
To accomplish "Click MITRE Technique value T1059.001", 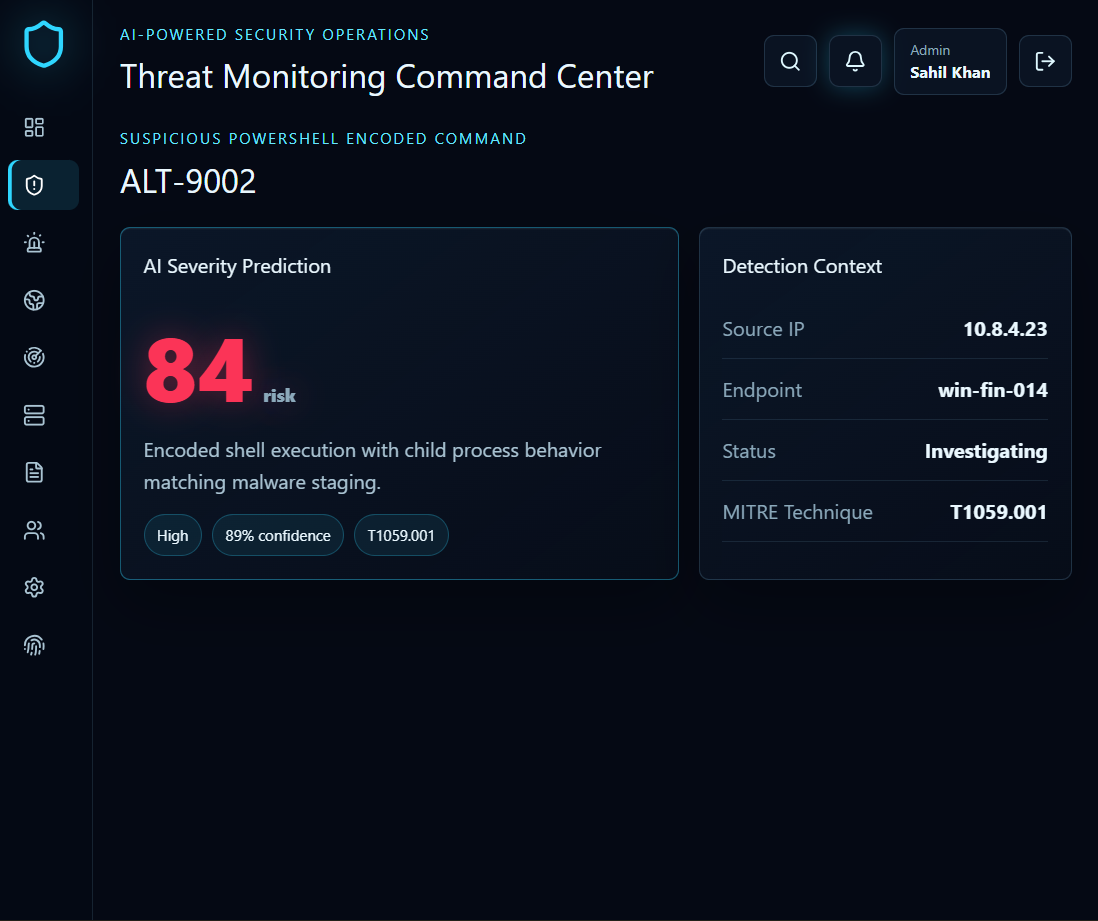I will [x=998, y=512].
